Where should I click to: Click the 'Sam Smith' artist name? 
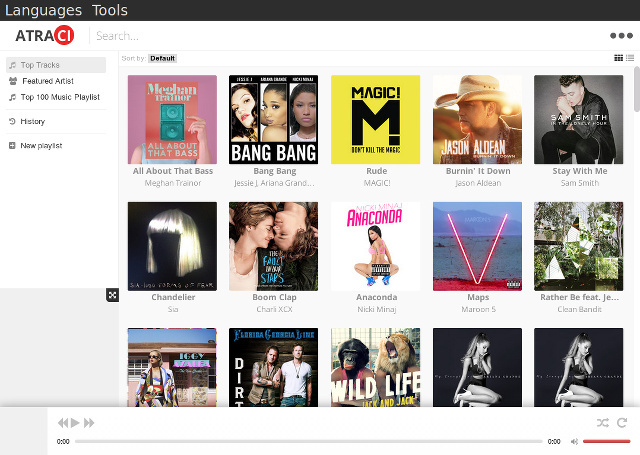coord(580,183)
